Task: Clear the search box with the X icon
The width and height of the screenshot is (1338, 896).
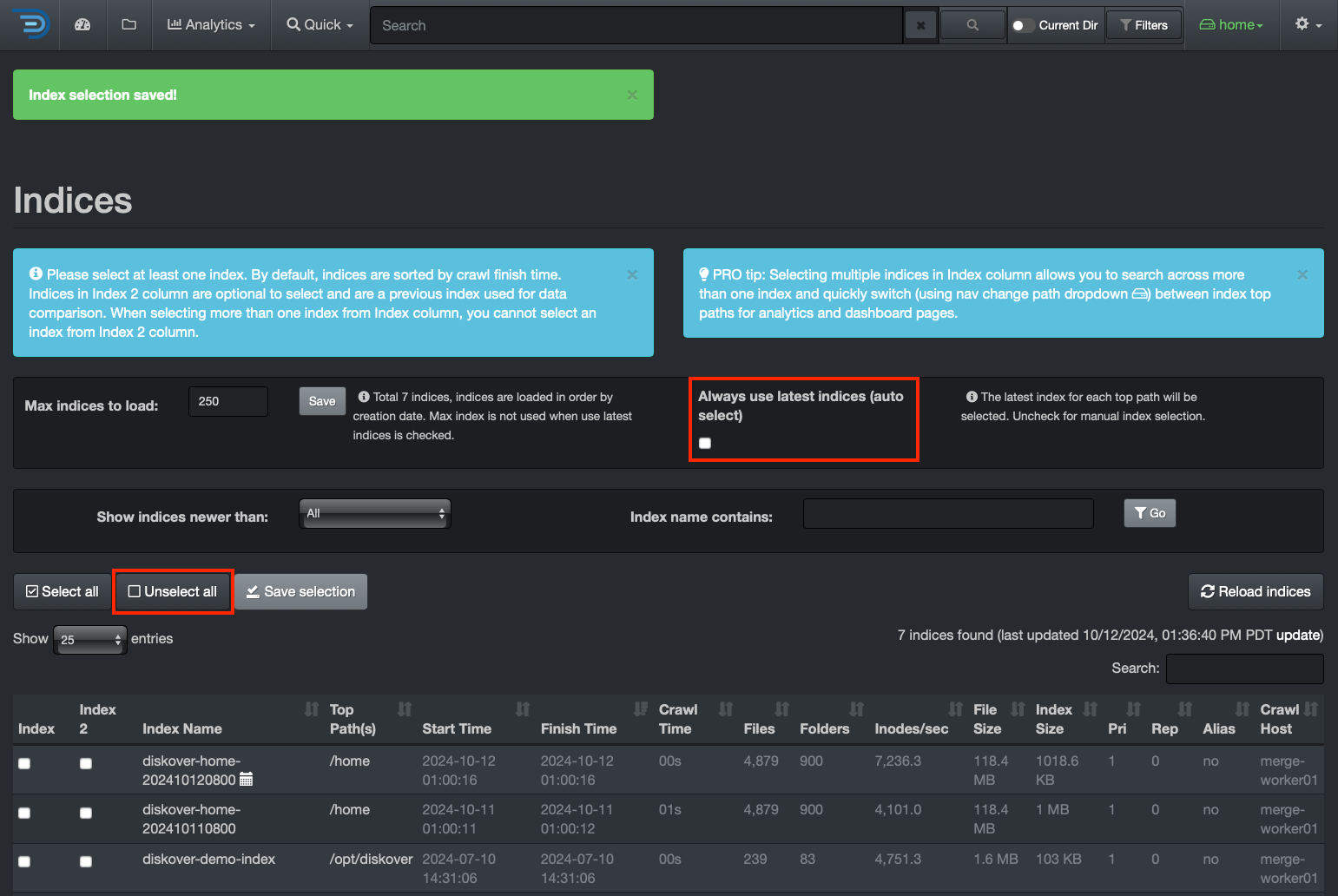Action: pyautogui.click(x=920, y=24)
